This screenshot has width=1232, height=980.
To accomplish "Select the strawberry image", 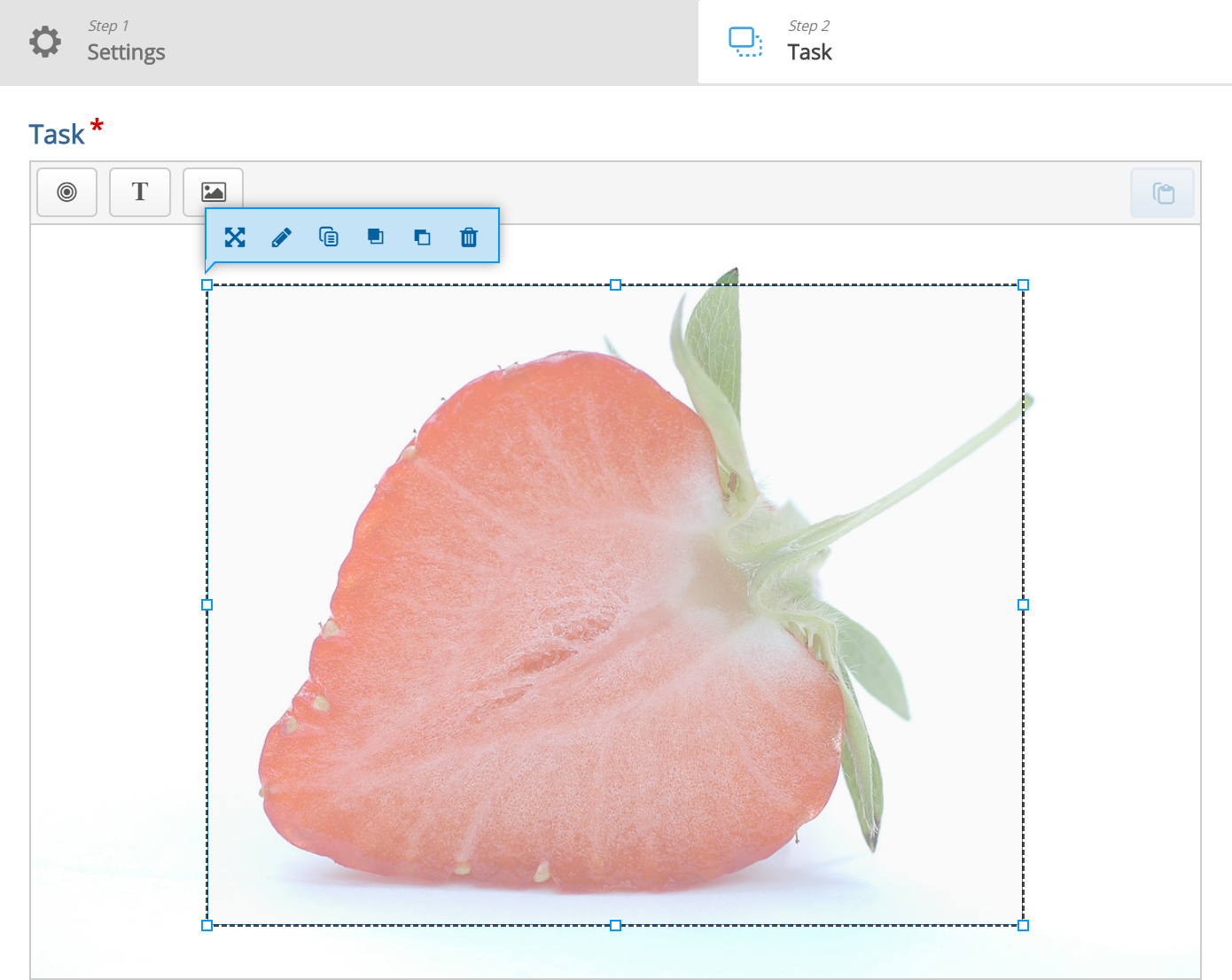I will click(615, 605).
